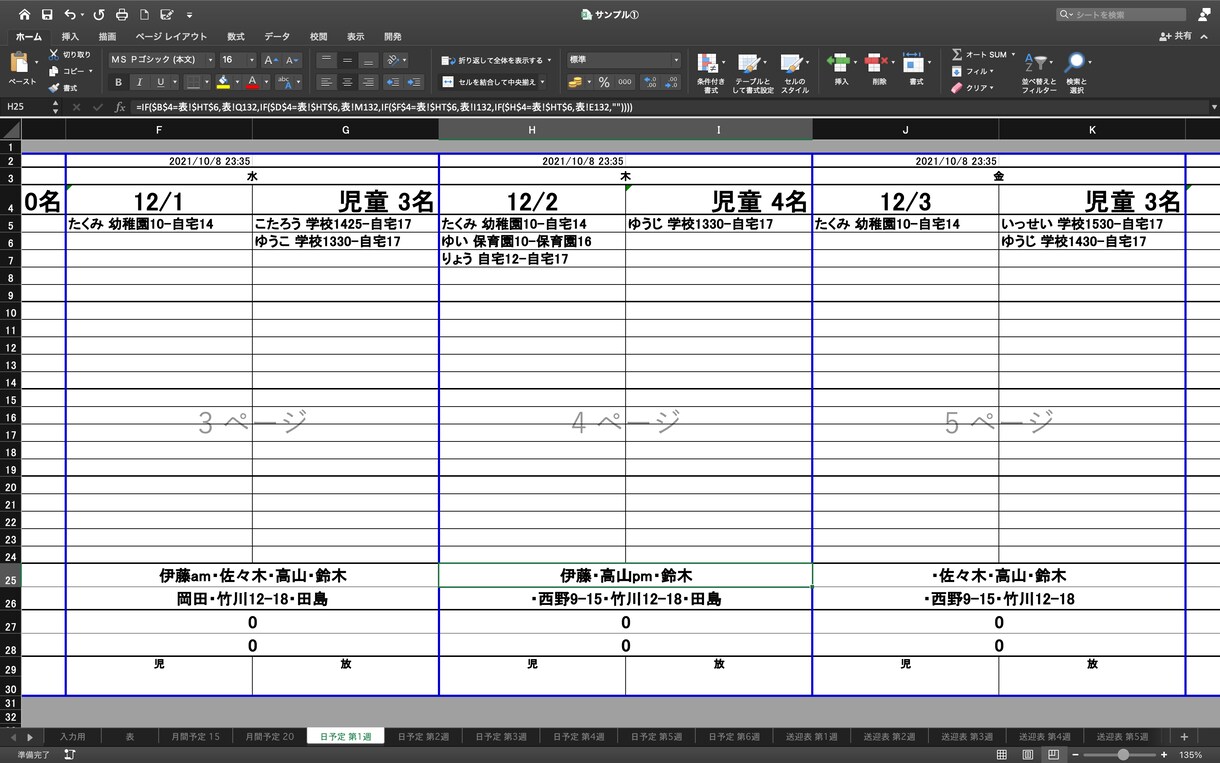
Task: Open the ページ レイアウト ribbon tab
Action: [171, 36]
